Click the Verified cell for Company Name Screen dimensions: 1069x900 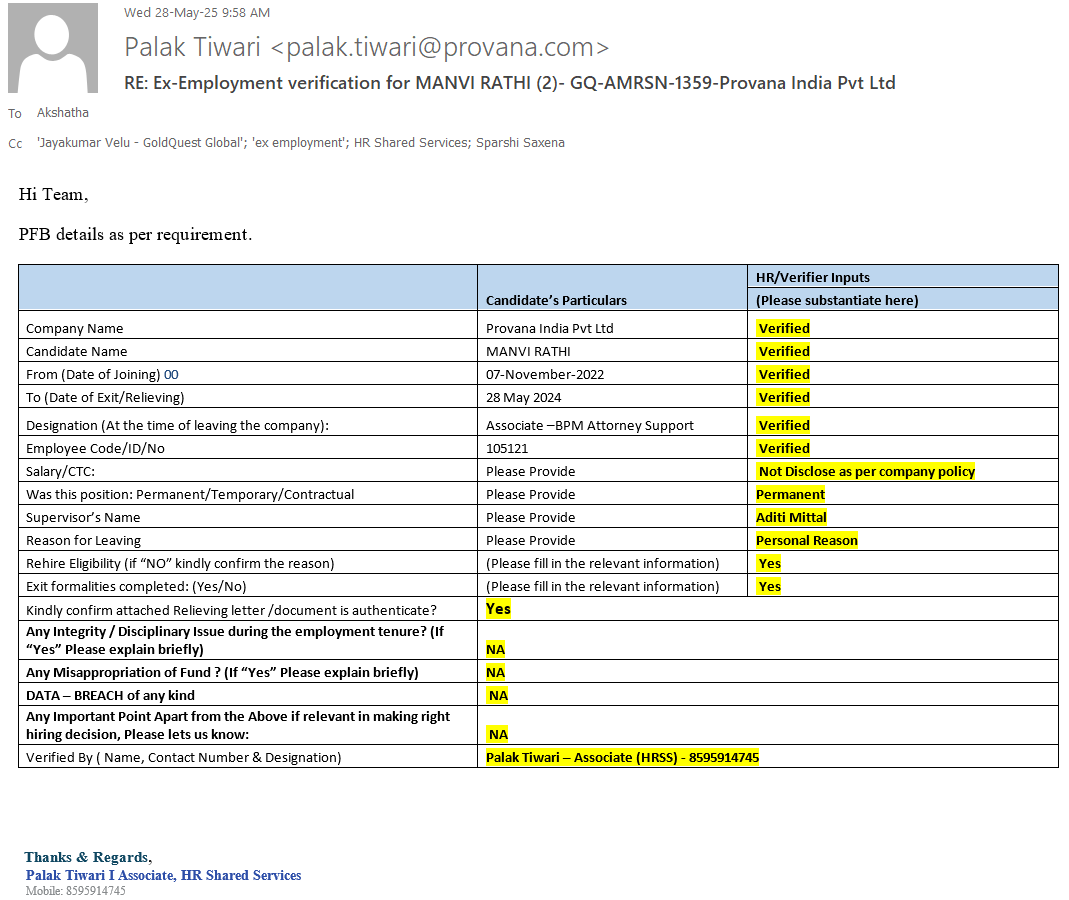(x=783, y=328)
